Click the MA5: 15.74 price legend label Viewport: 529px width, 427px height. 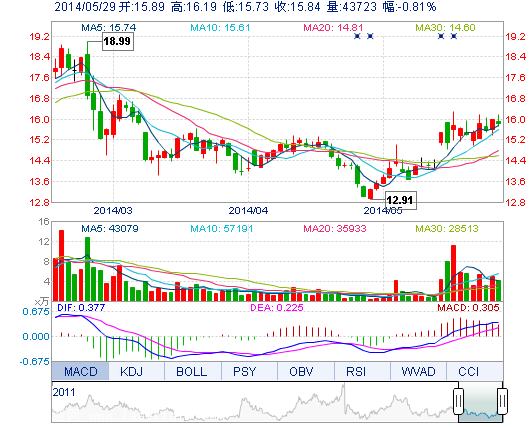click(109, 27)
